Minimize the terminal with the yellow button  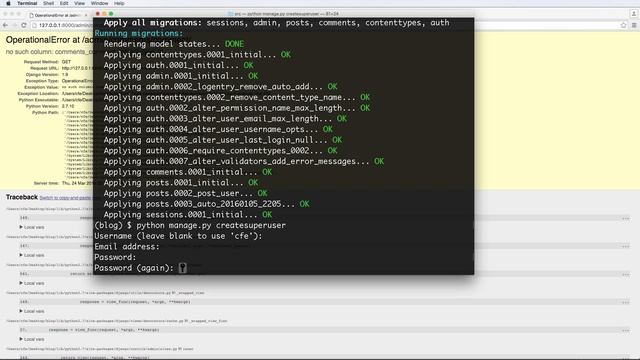pyautogui.click(x=104, y=14)
